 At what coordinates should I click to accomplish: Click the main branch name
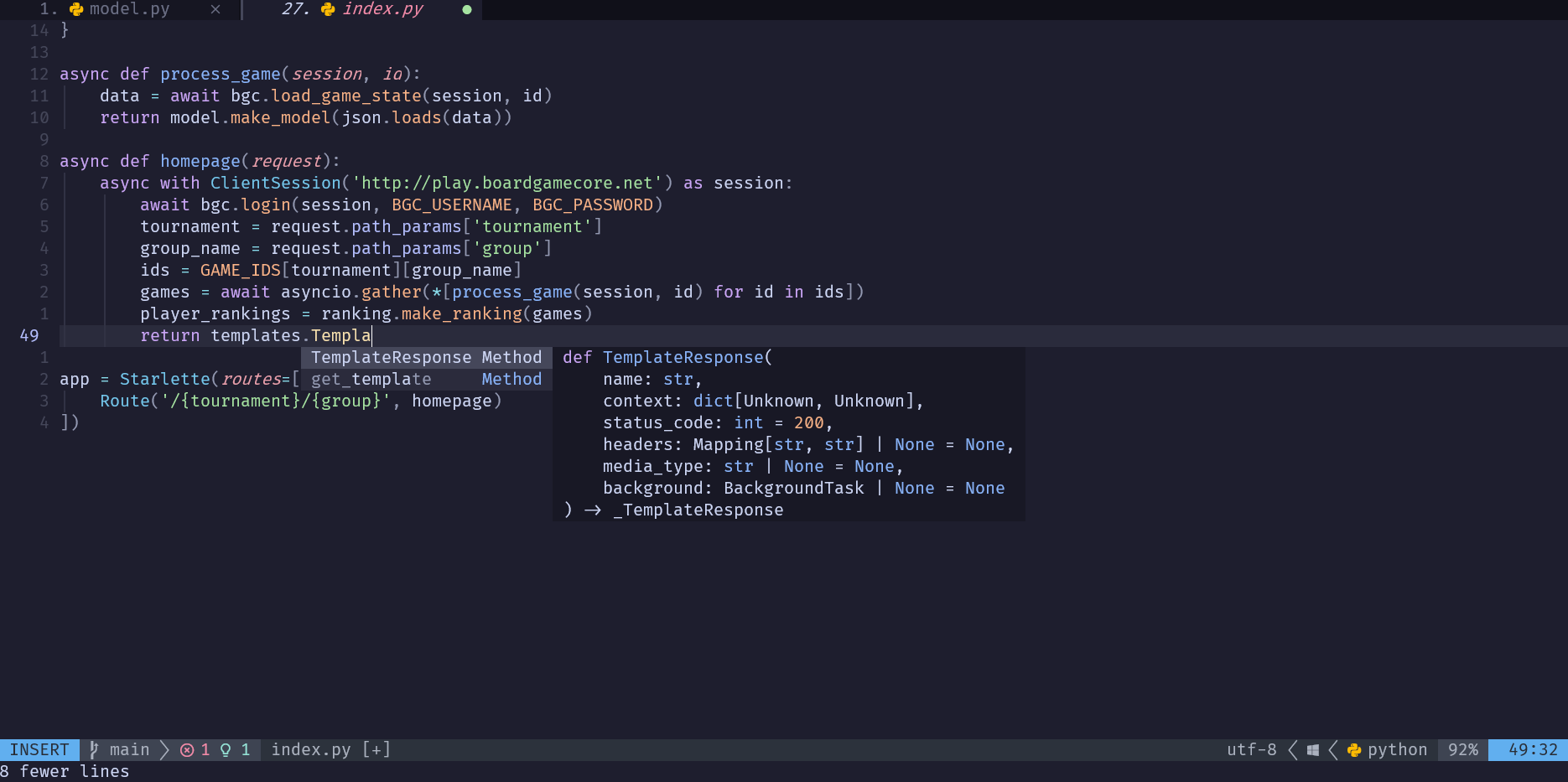coord(131,749)
